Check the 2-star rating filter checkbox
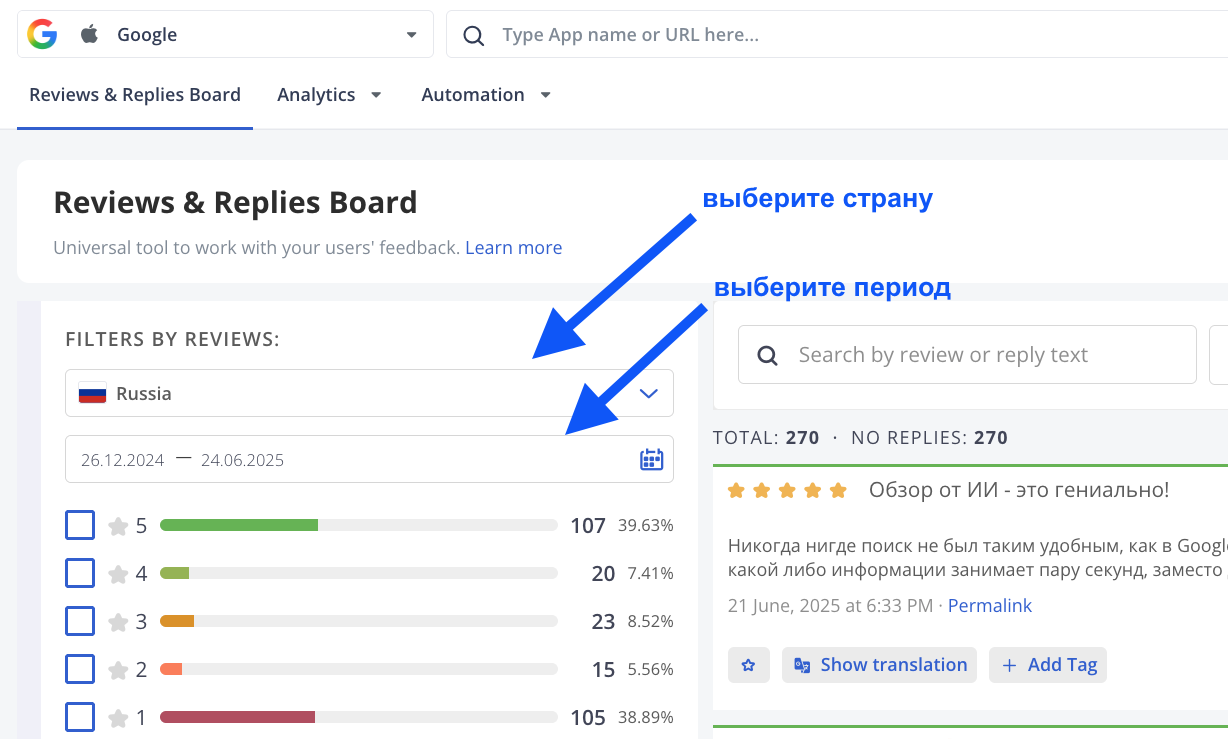 click(x=80, y=669)
